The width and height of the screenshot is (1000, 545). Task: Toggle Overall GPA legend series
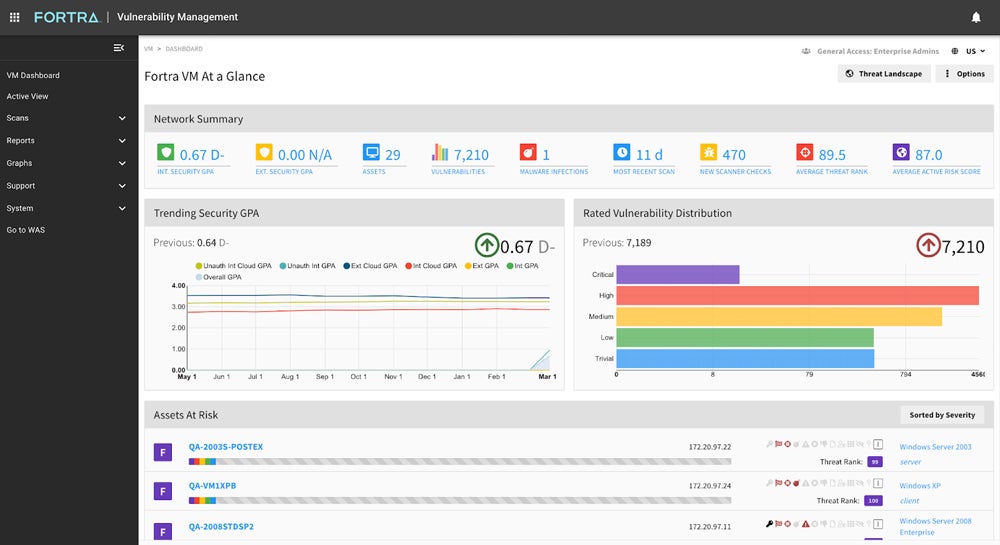click(x=223, y=277)
